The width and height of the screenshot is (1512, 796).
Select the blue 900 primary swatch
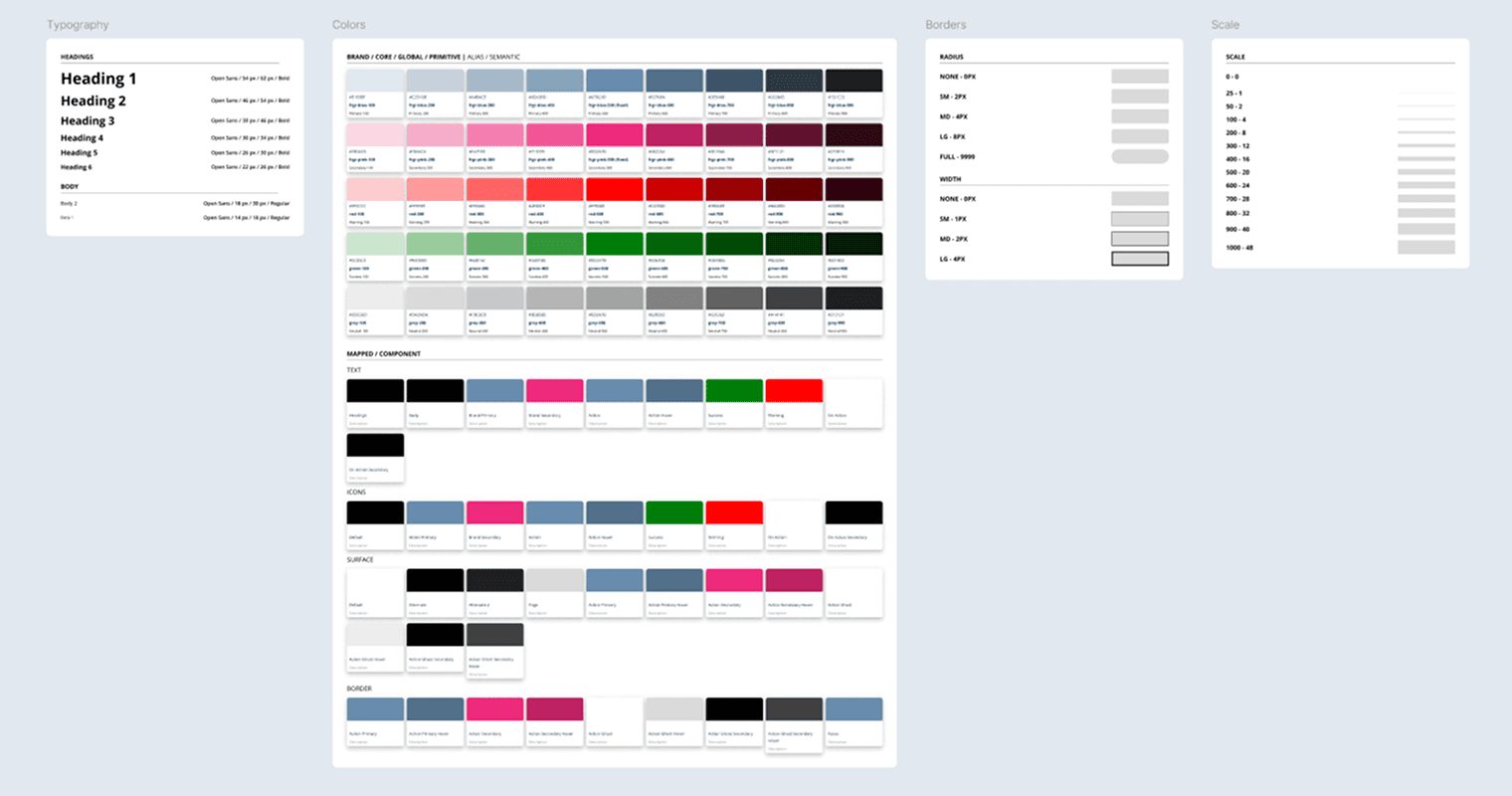(x=852, y=93)
